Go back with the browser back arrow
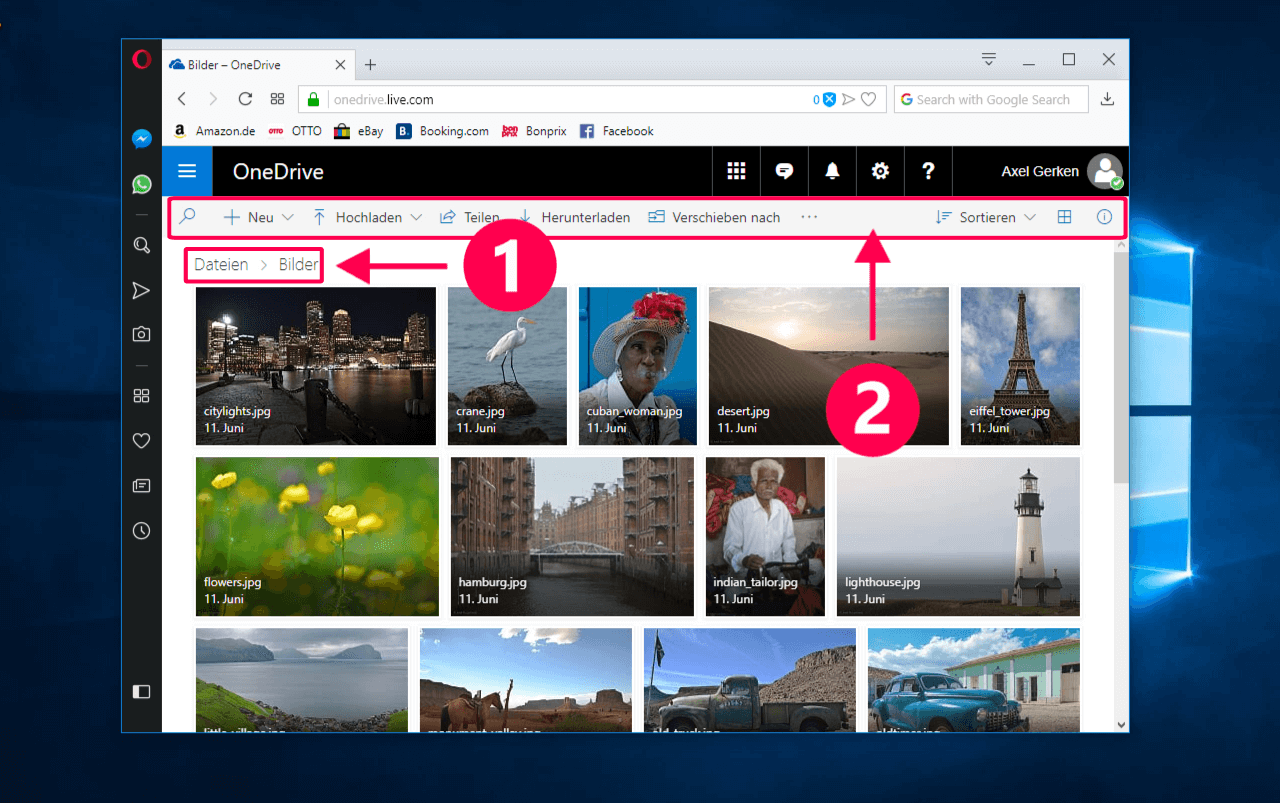1280x803 pixels. (x=181, y=99)
